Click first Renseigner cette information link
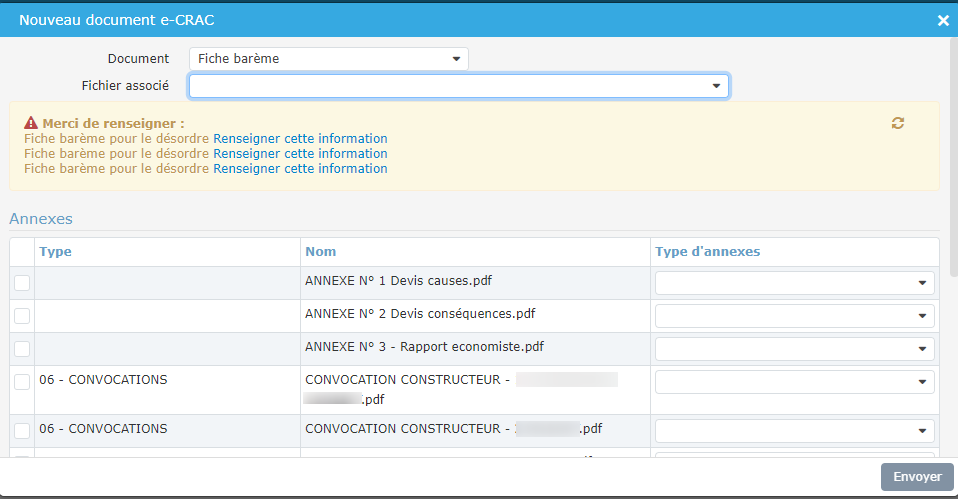This screenshot has width=958, height=499. [300, 139]
